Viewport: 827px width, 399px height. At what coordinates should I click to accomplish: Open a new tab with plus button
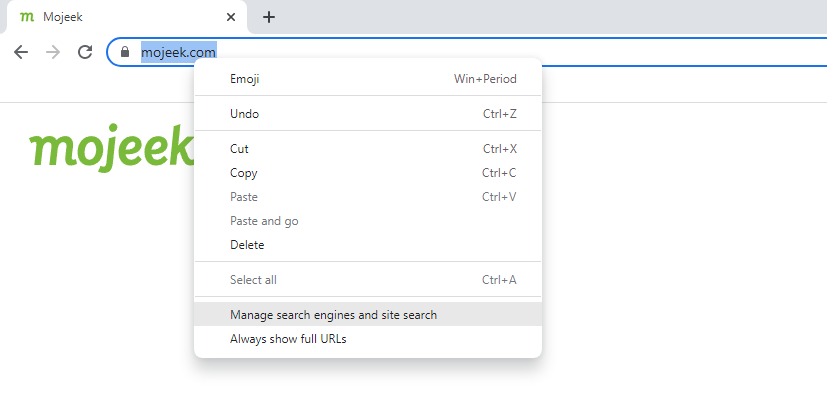coord(269,17)
